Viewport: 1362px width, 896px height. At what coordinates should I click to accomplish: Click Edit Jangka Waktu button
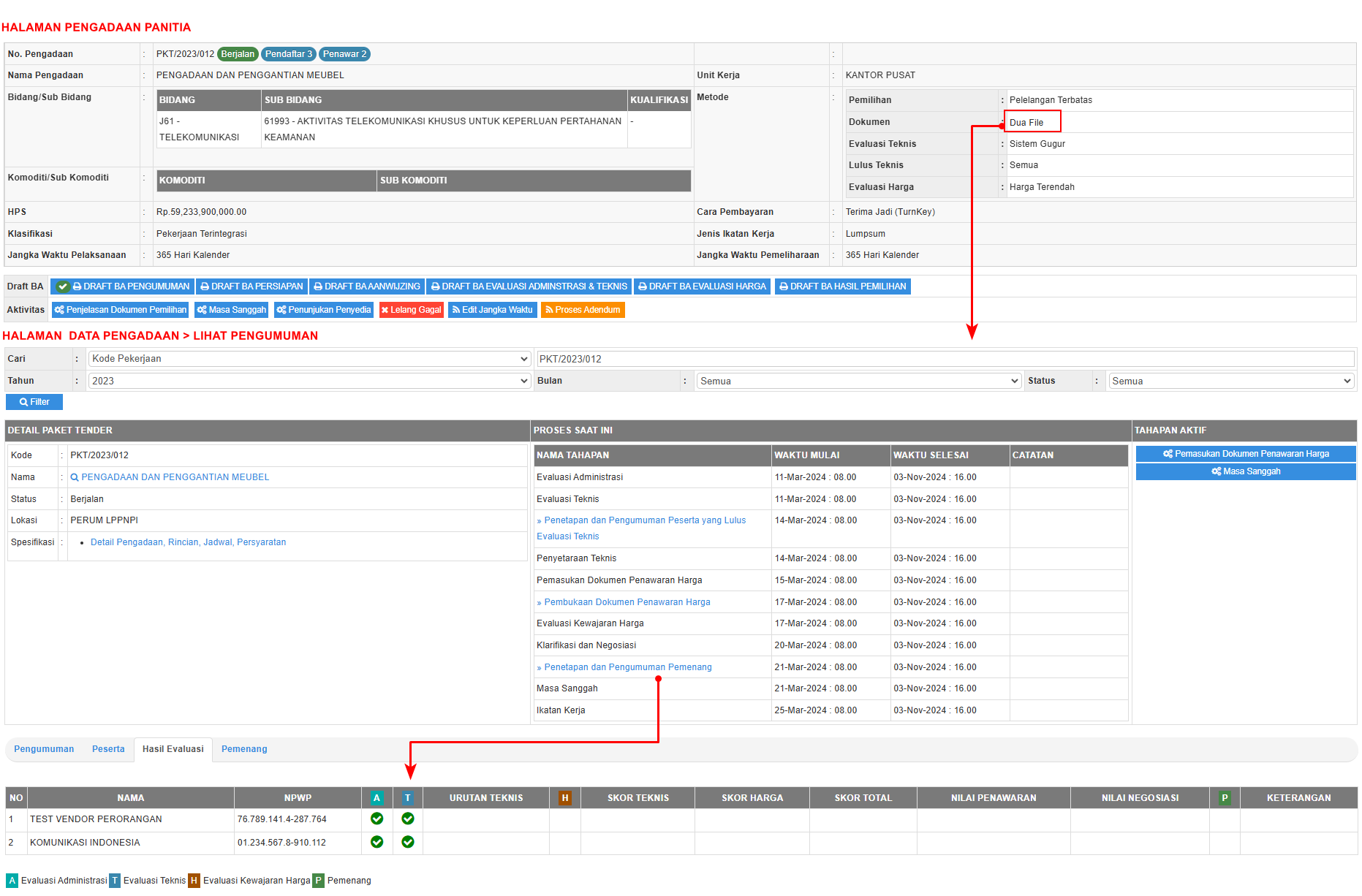(x=492, y=310)
